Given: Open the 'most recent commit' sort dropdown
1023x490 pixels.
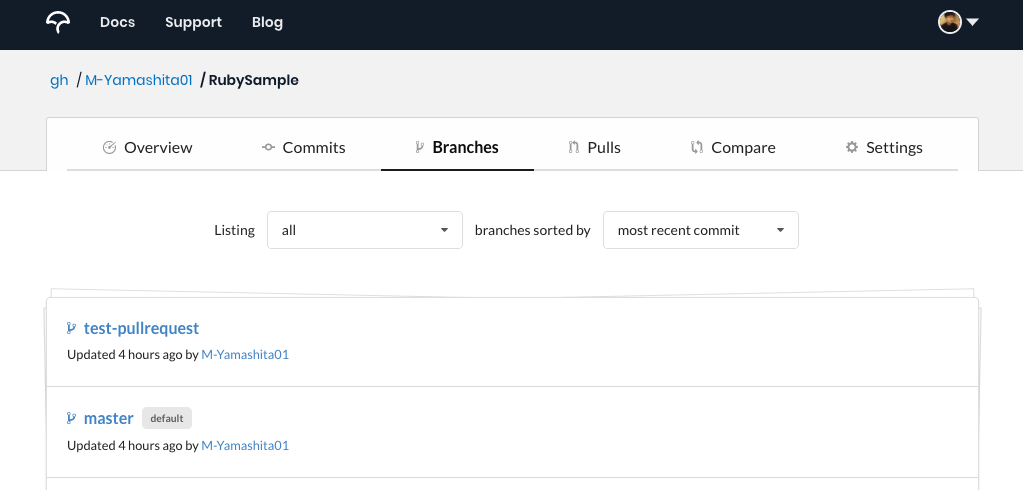Looking at the screenshot, I should point(701,230).
